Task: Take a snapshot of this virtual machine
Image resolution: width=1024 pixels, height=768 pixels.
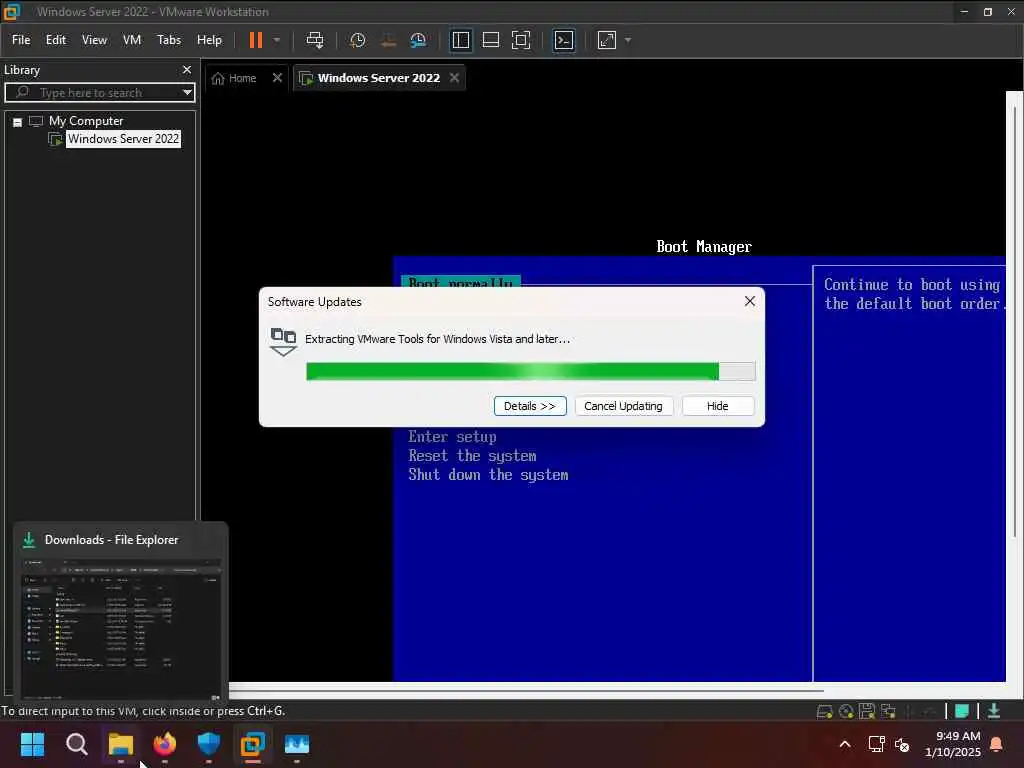Action: pos(357,40)
